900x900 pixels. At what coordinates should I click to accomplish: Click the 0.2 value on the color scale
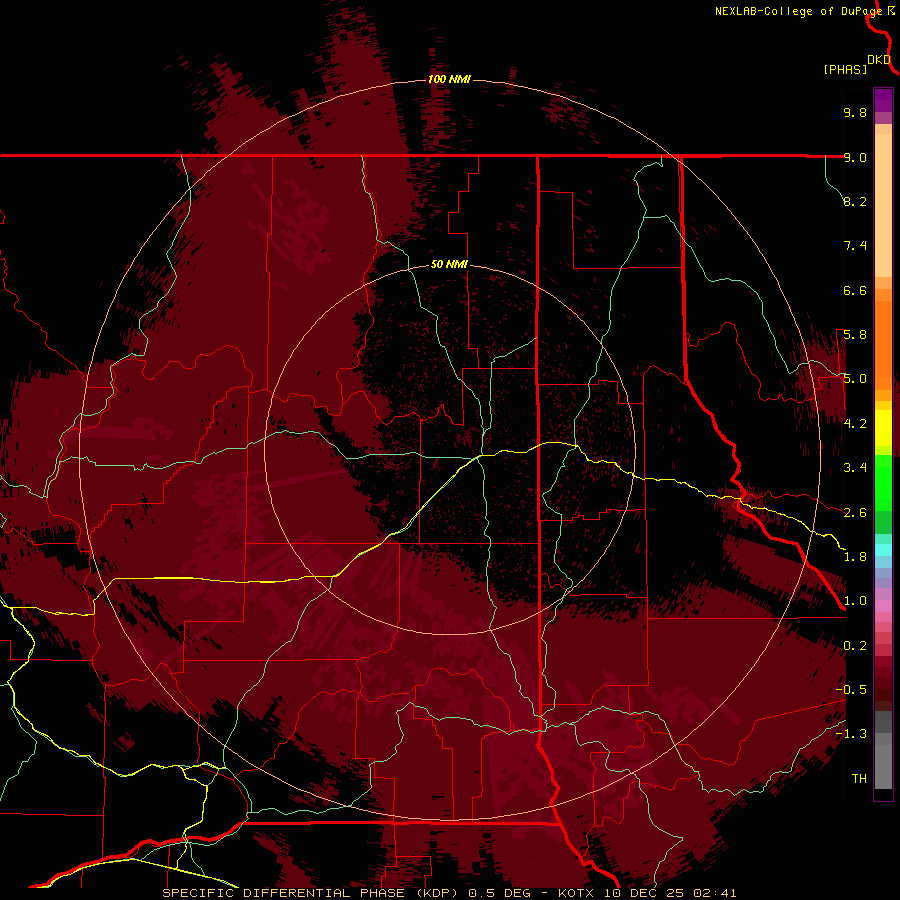click(855, 646)
